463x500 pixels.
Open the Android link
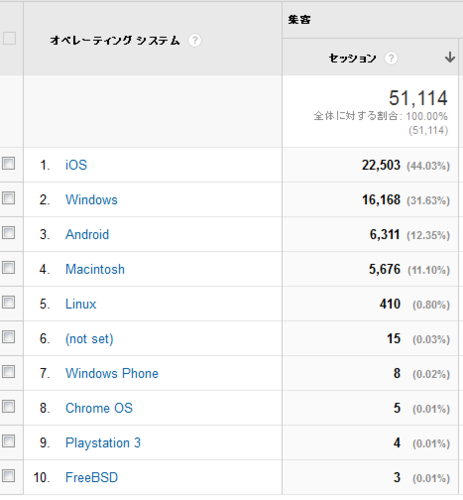[x=87, y=234]
